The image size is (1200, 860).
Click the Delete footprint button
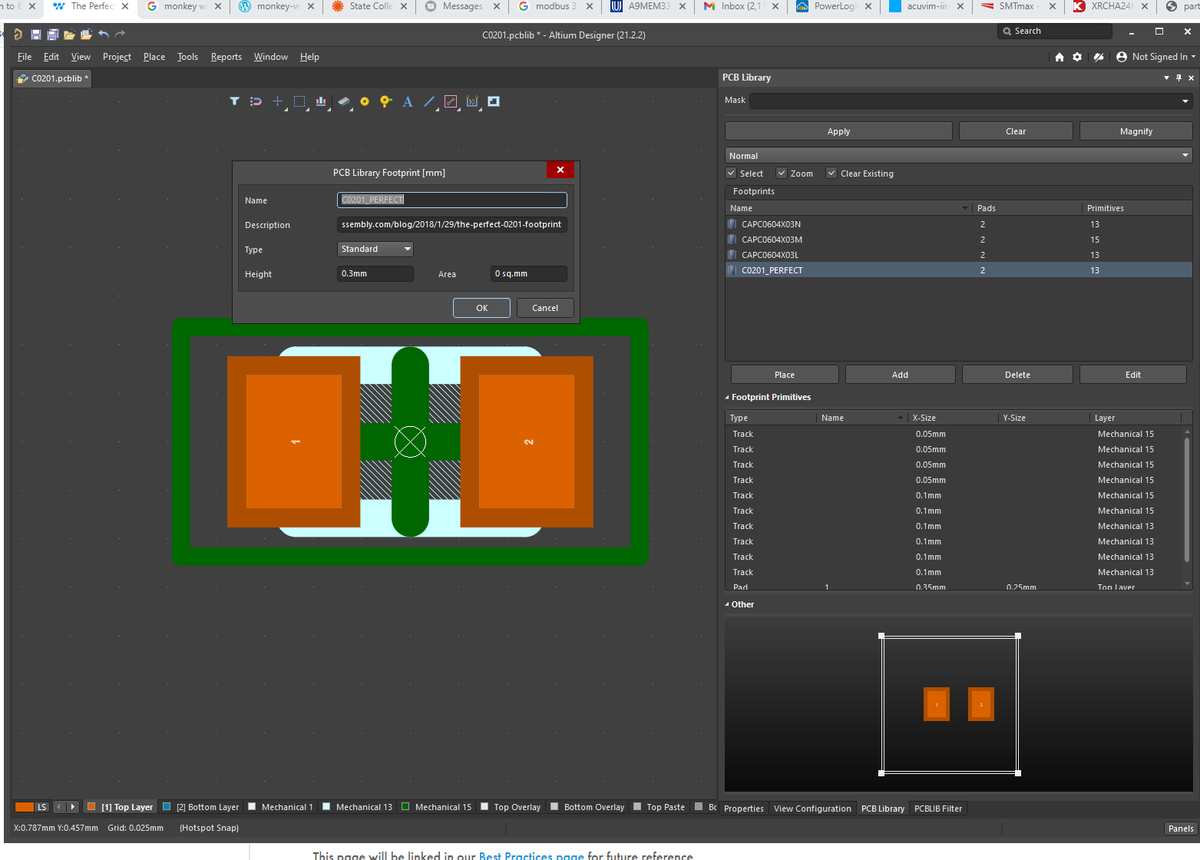(1017, 374)
